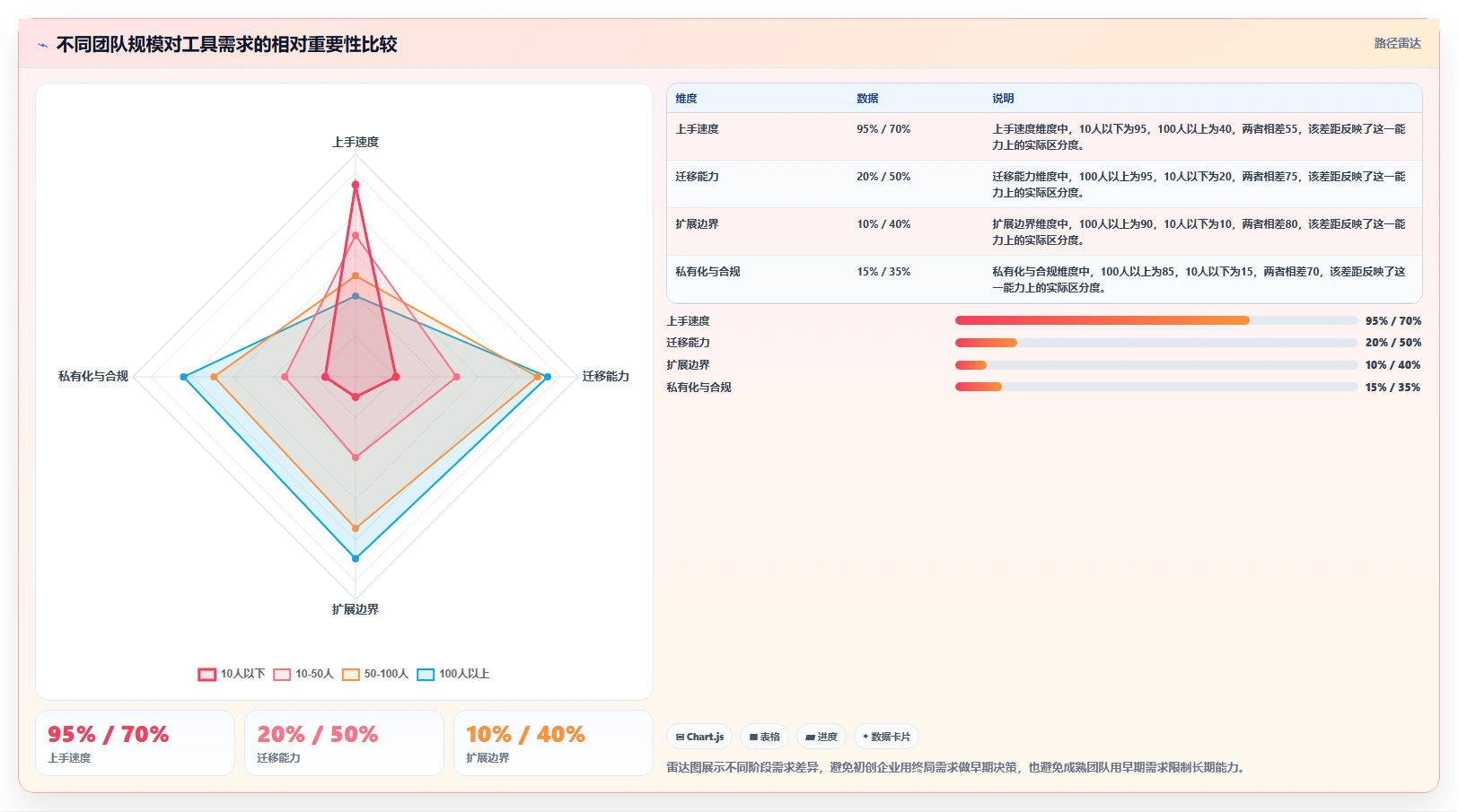This screenshot has width=1458, height=812.
Task: Click the blue data point on 私有化与合规 axis
Action: pyautogui.click(x=184, y=377)
